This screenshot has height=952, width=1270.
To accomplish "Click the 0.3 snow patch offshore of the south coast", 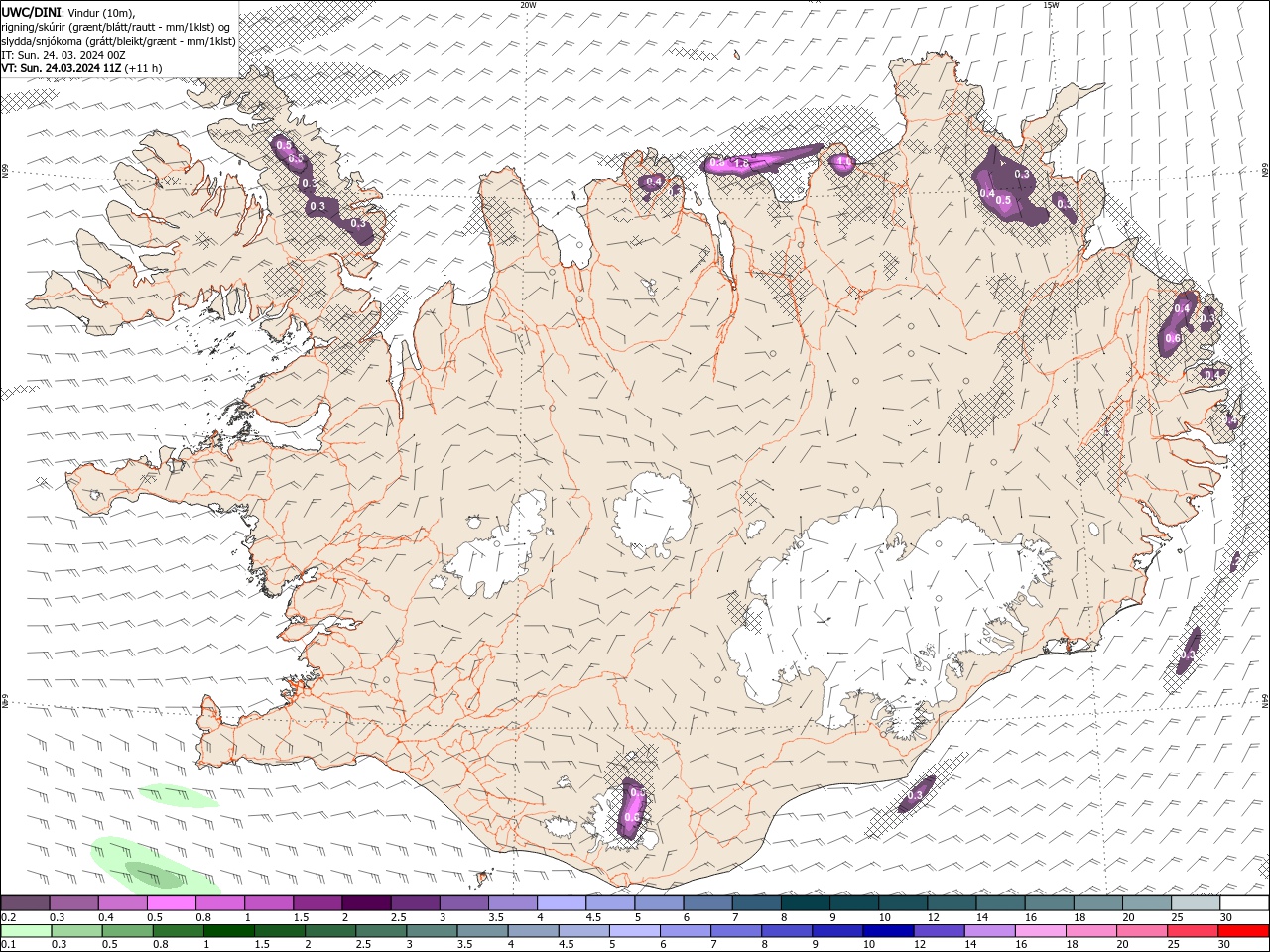I will tap(916, 794).
